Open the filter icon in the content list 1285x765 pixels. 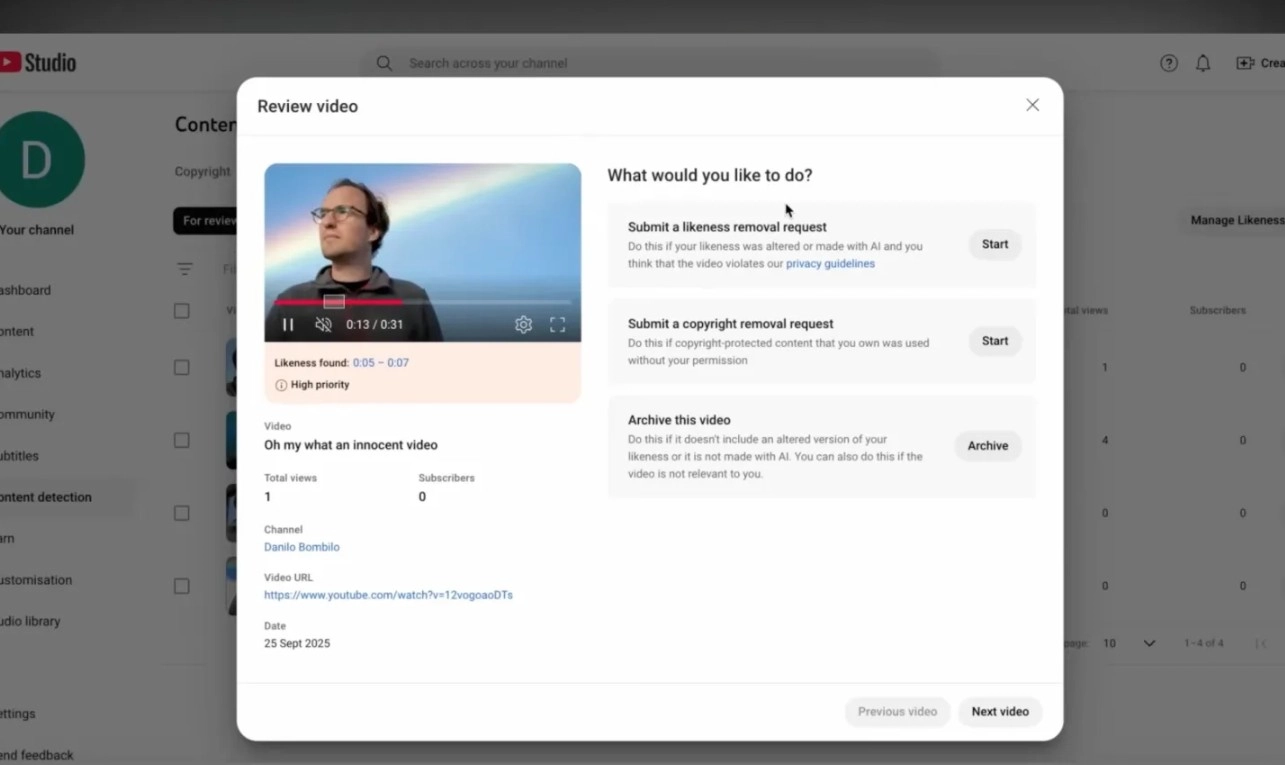(x=185, y=269)
